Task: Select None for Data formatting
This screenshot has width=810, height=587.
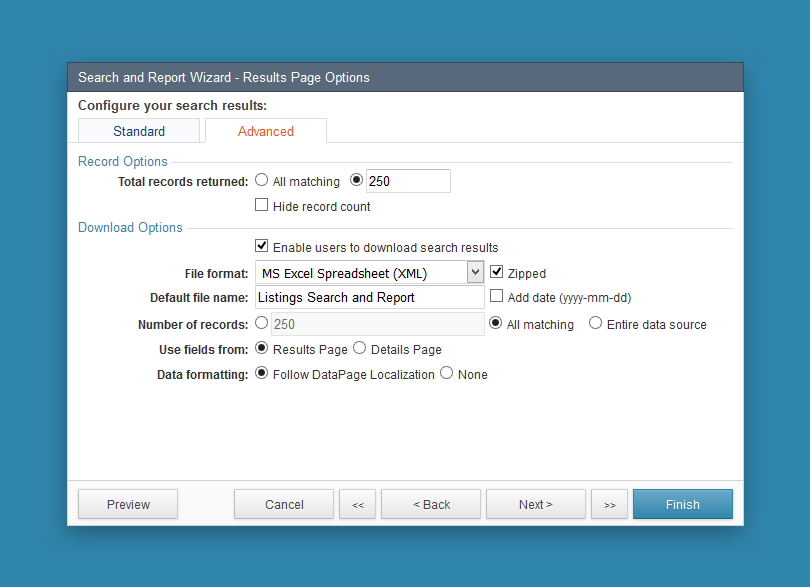Action: (x=446, y=373)
